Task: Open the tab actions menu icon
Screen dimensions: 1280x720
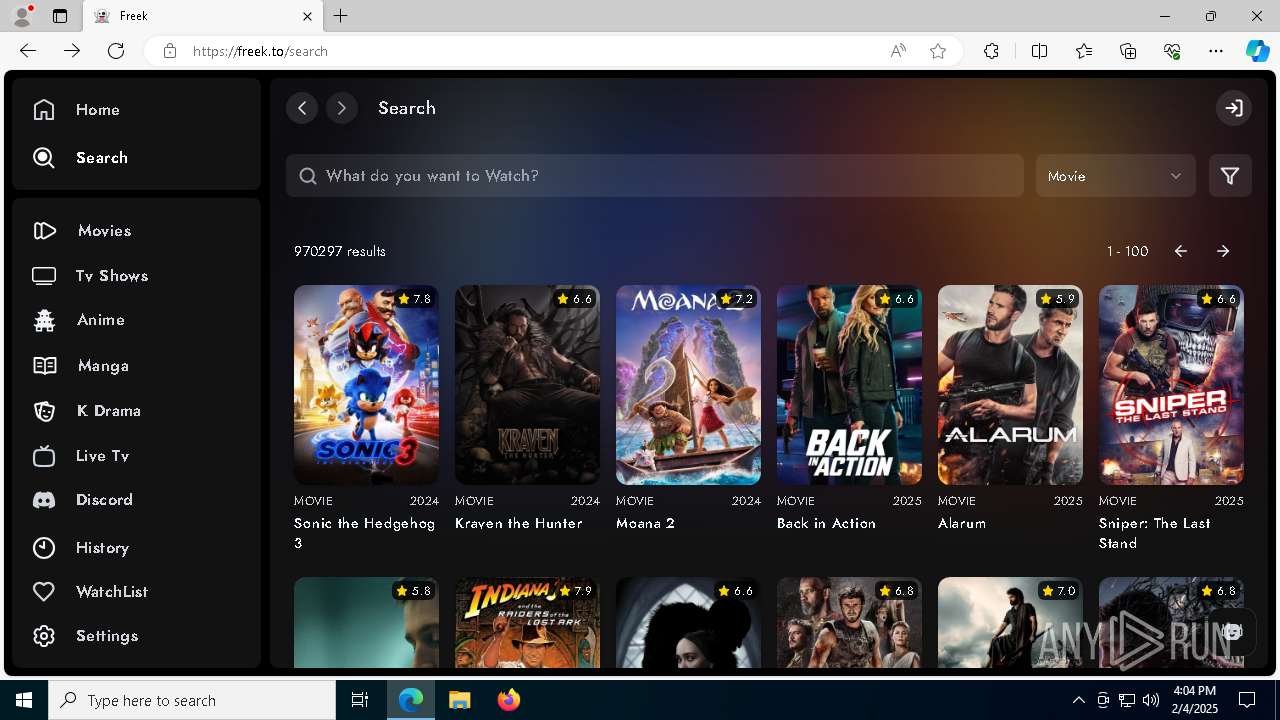Action: (x=60, y=16)
